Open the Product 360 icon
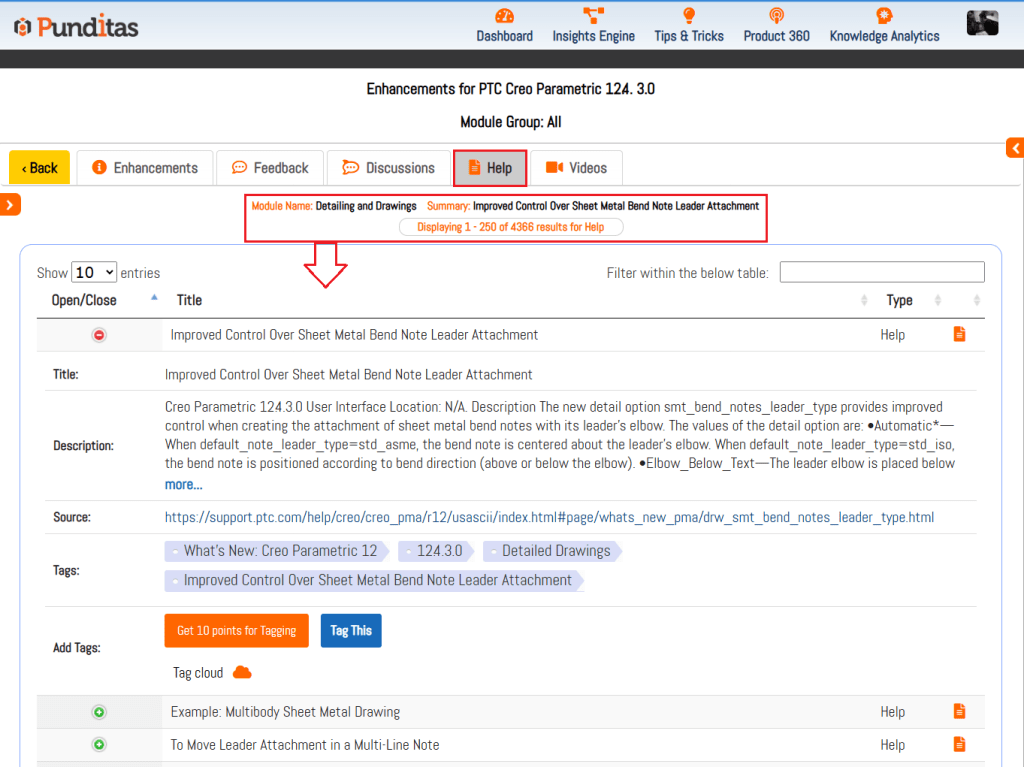 776,16
